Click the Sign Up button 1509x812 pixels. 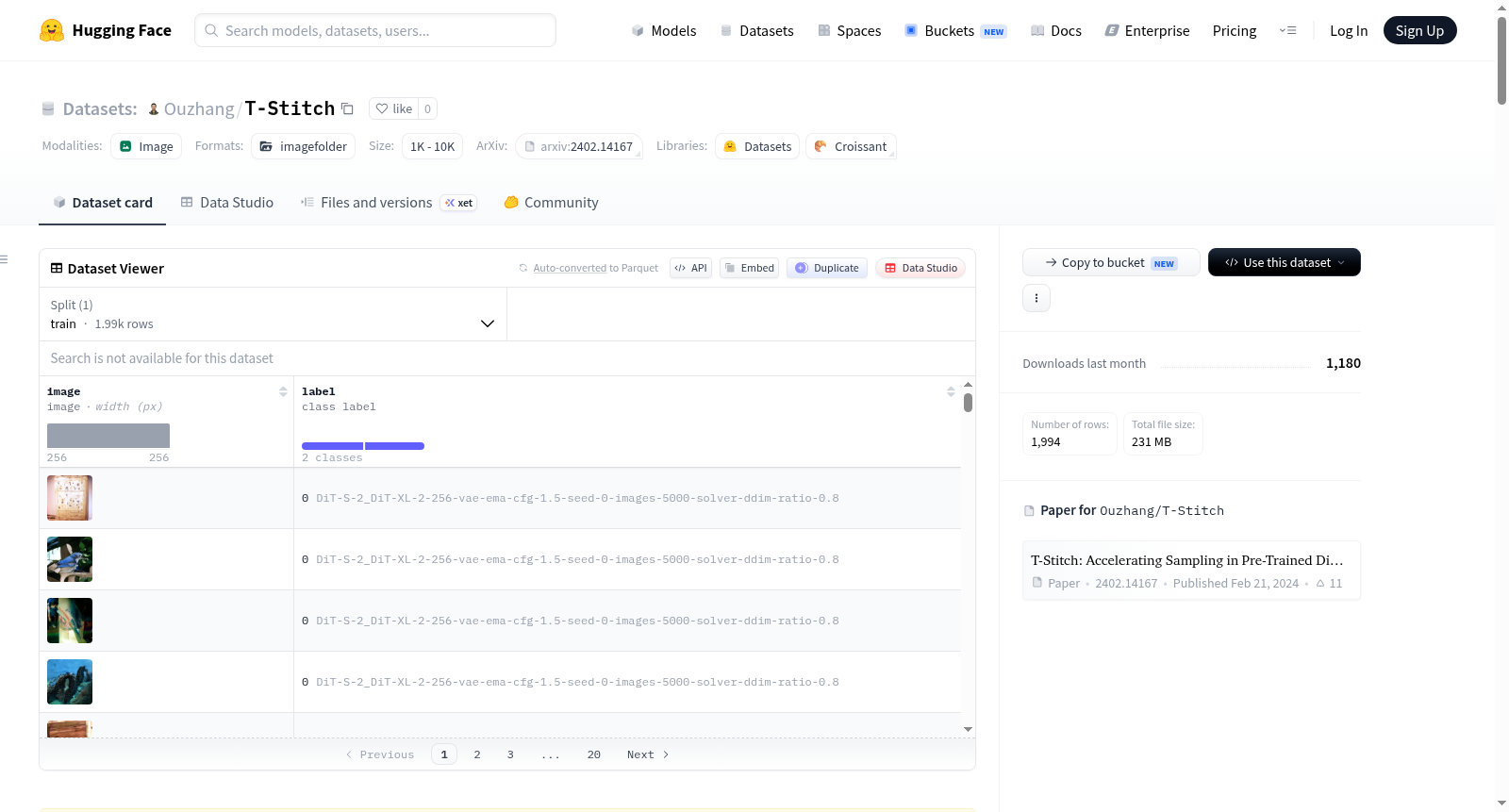[x=1420, y=30]
